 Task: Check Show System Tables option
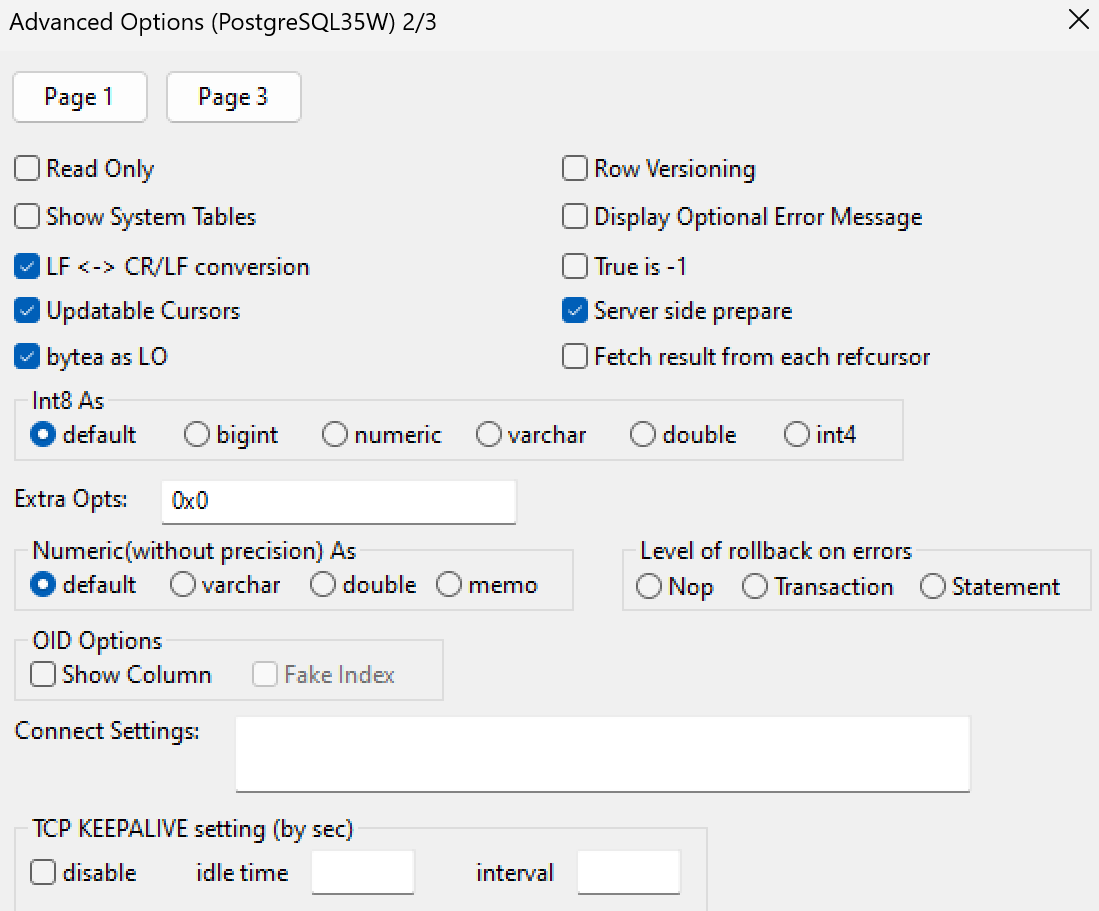point(27,217)
